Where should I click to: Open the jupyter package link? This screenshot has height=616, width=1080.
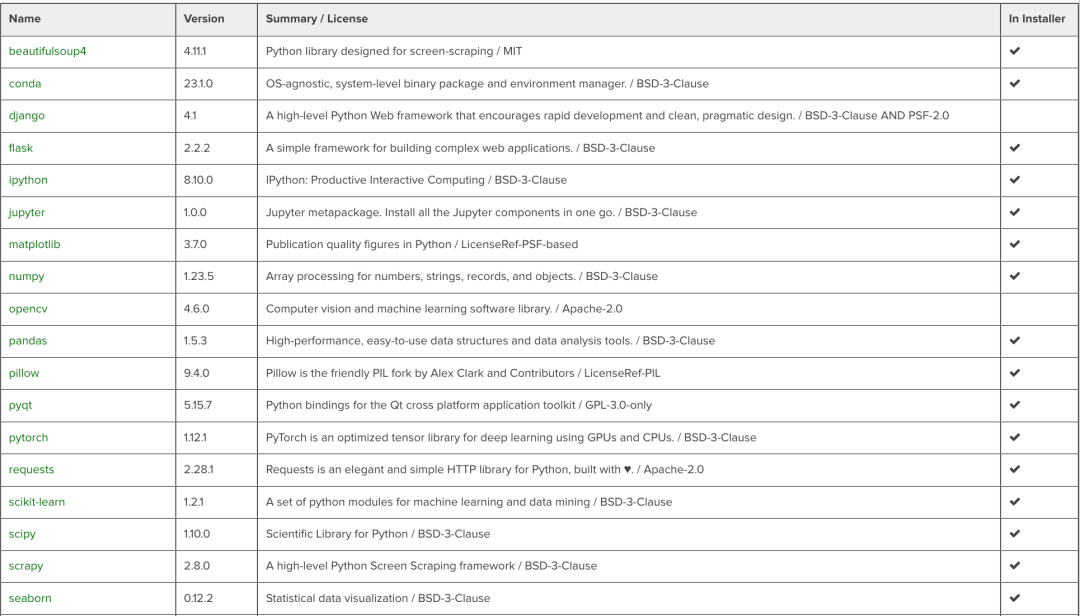(x=27, y=212)
